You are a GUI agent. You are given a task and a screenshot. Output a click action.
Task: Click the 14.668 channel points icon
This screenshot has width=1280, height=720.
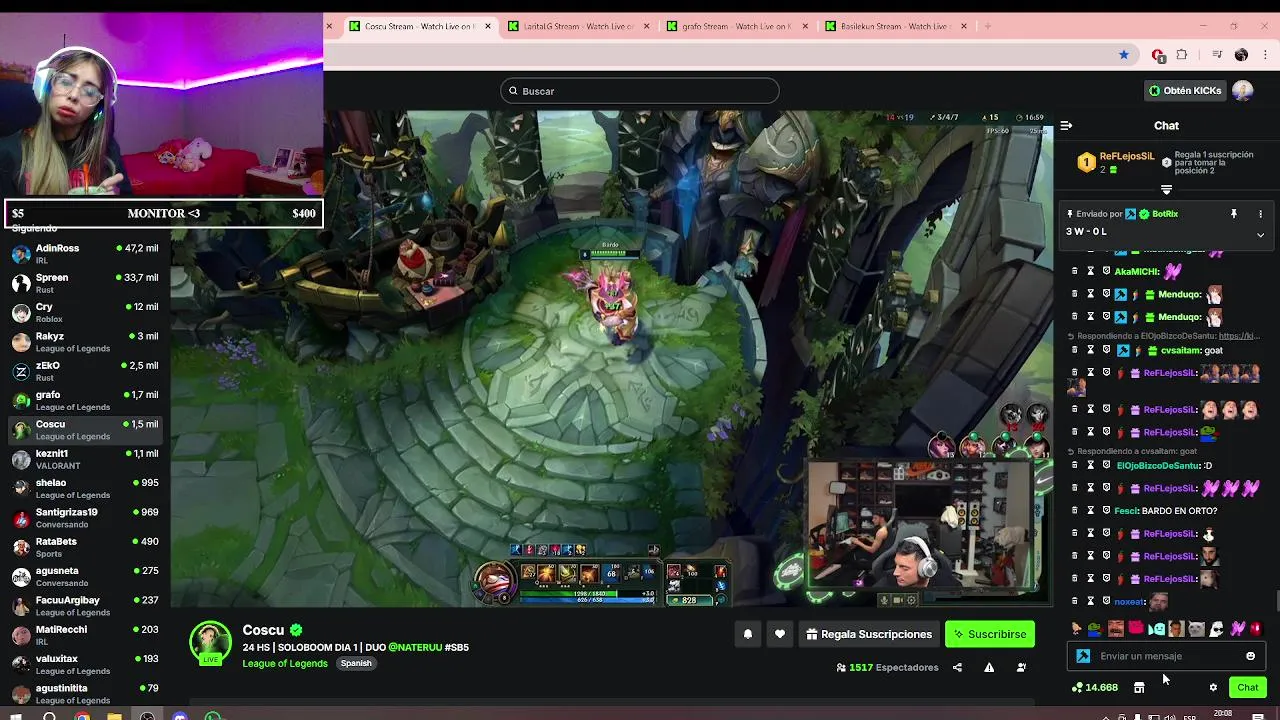pyautogui.click(x=1077, y=687)
